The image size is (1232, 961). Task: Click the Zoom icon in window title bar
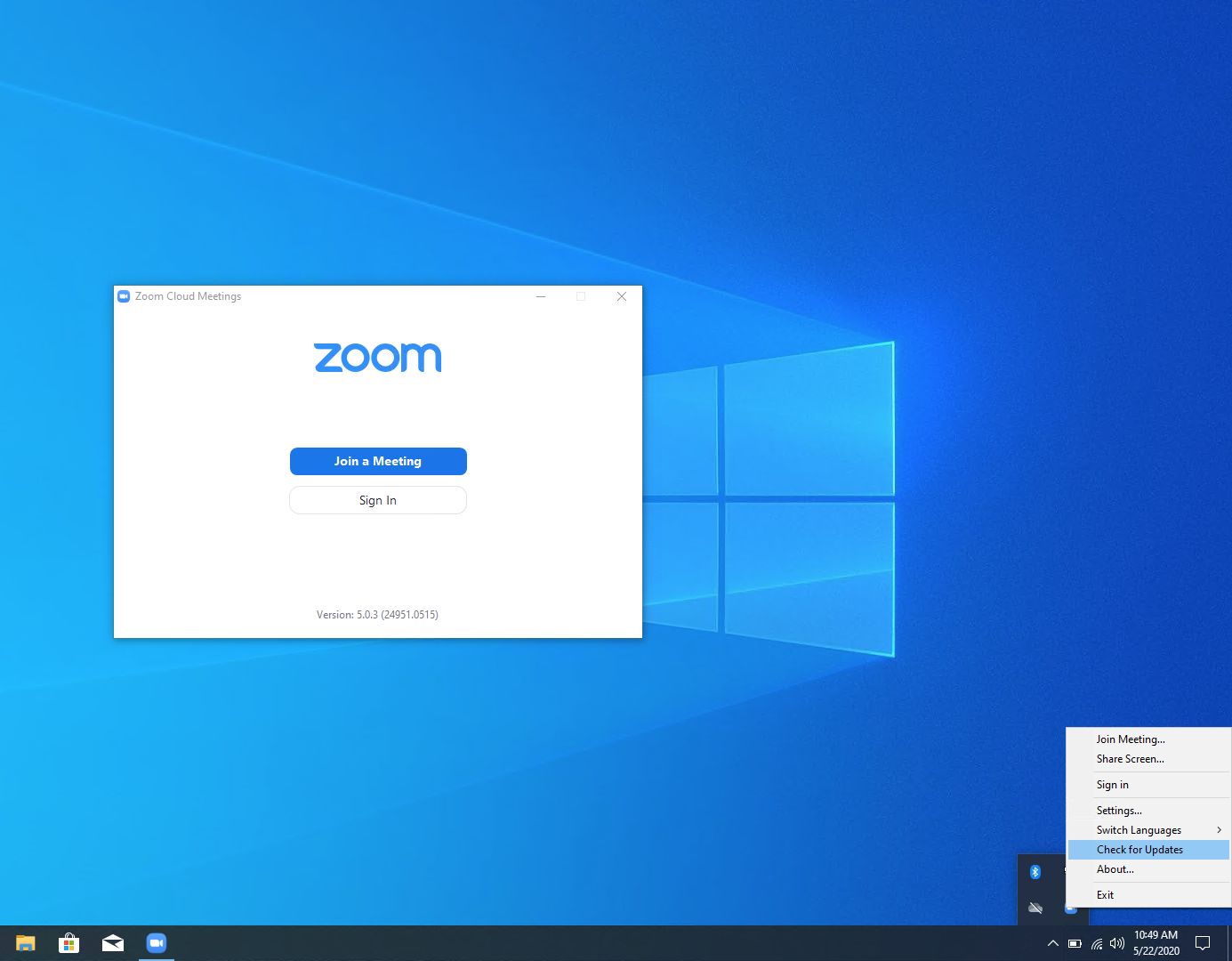pyautogui.click(x=124, y=296)
